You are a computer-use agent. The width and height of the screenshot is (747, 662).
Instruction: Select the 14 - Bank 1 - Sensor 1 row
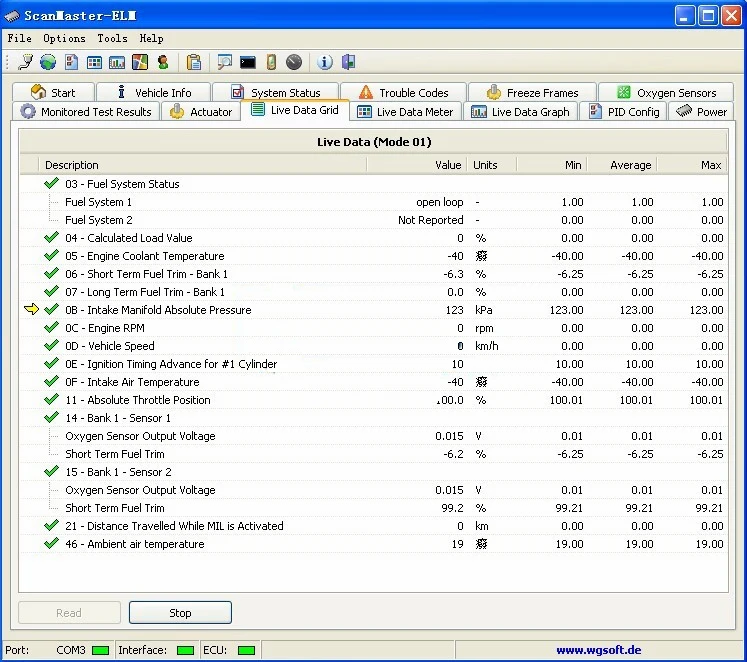point(118,418)
